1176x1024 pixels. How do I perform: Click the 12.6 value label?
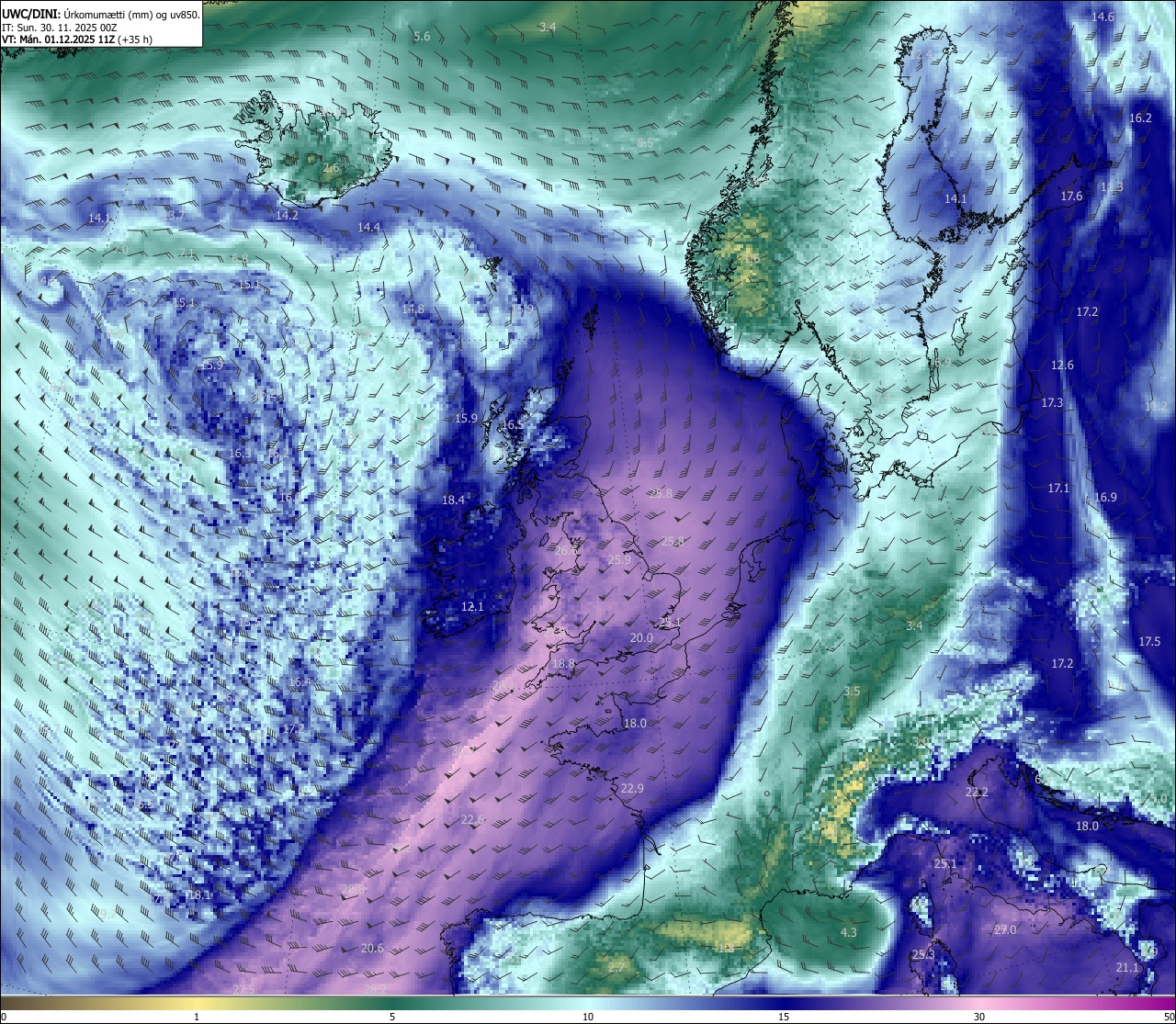coord(1062,366)
